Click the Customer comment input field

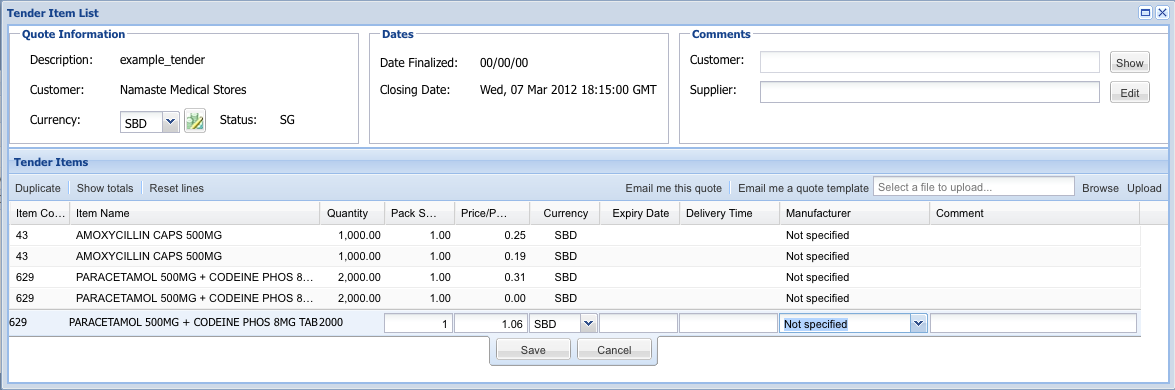(x=929, y=62)
